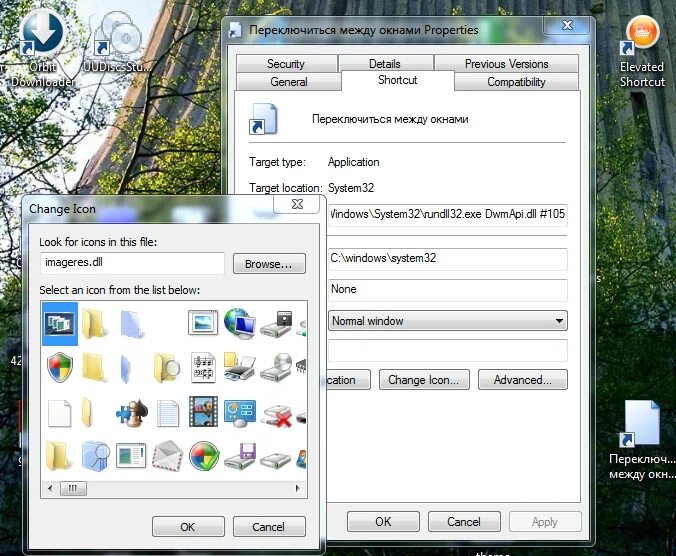Screen dimensions: 676x556
Task: Select the Windows shield with green check icon
Action: point(204,456)
